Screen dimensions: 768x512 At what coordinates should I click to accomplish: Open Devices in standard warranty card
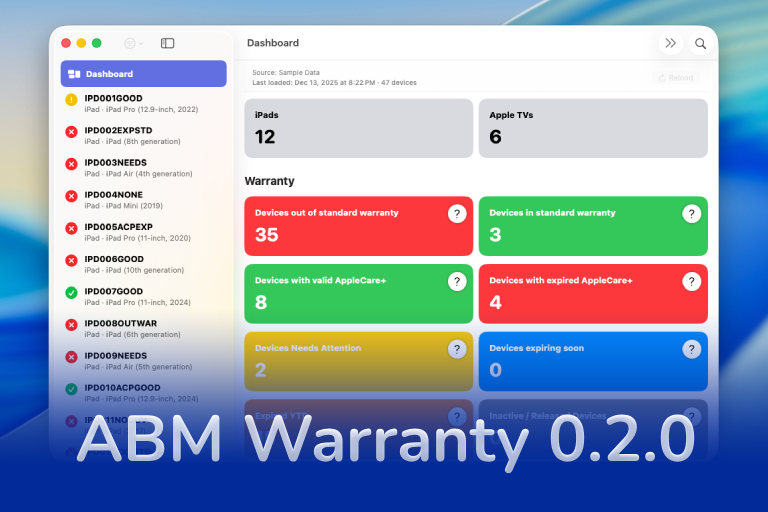593,226
